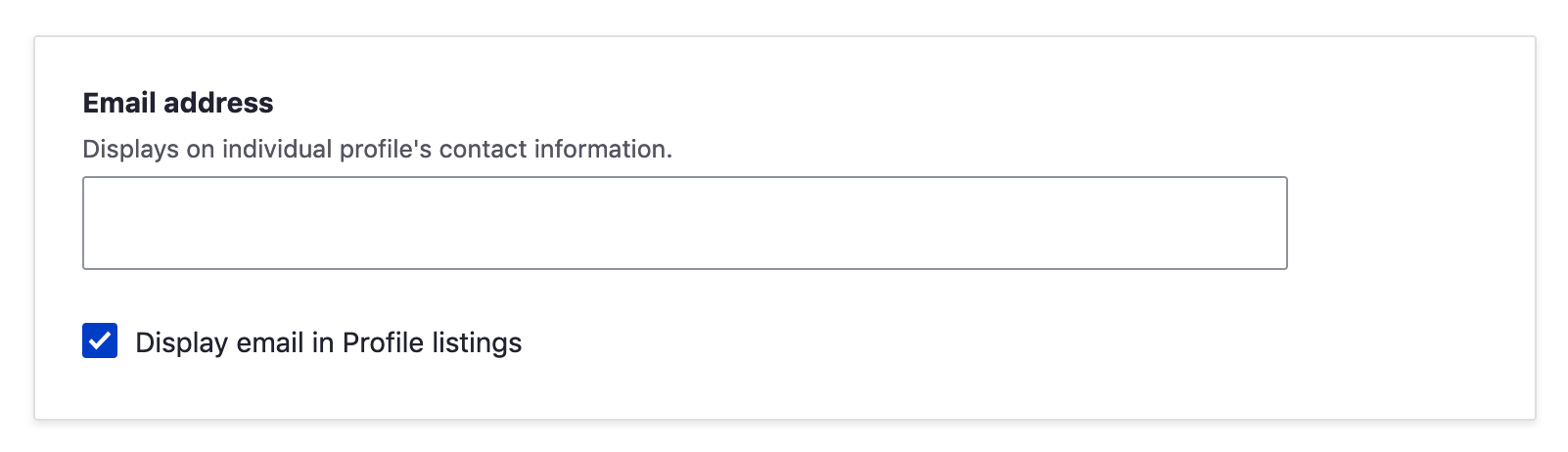Click the white checkmark icon in checkbox
This screenshot has height=452, width=1568.
tap(100, 341)
